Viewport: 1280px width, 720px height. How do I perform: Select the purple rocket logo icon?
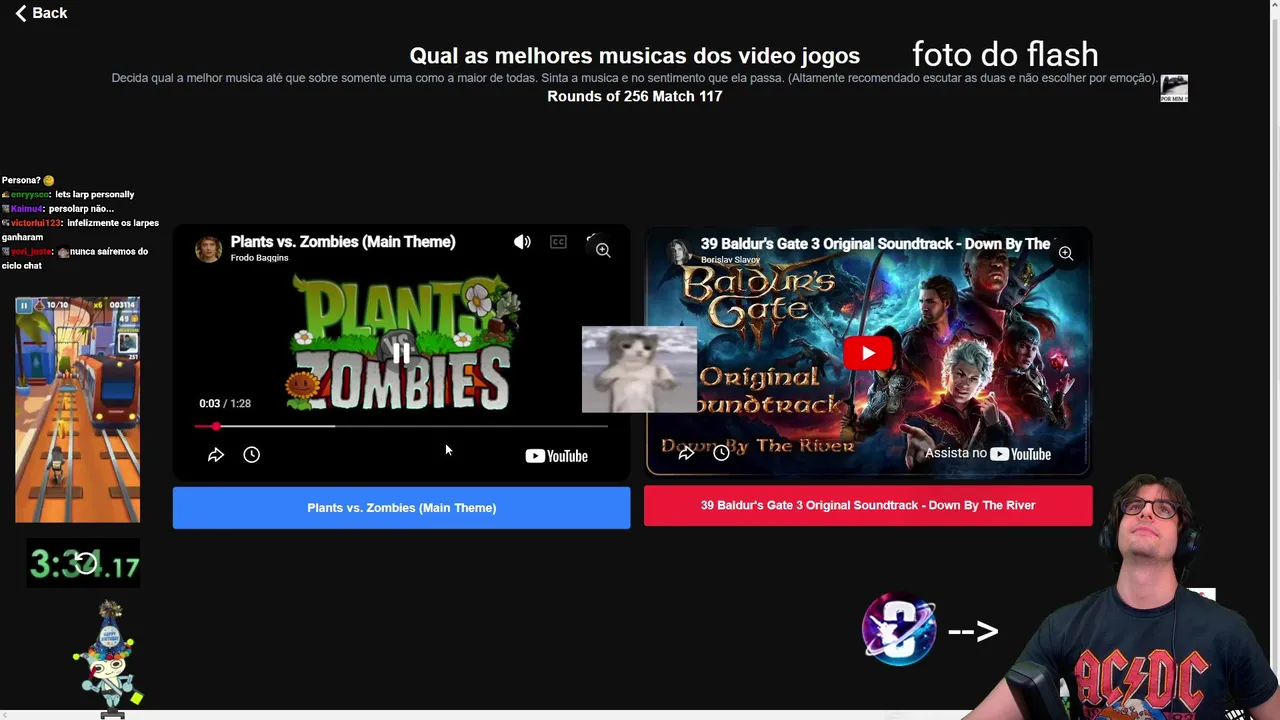tap(899, 629)
